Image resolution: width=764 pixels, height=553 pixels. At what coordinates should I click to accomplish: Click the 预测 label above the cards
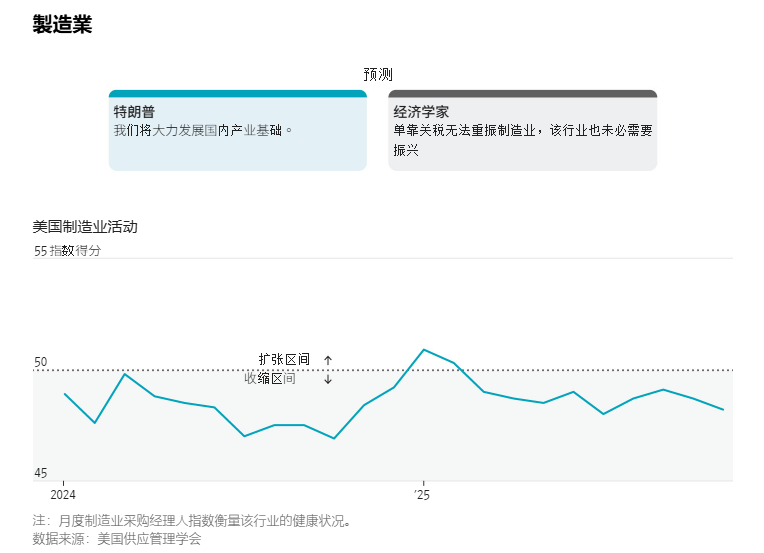click(x=378, y=74)
